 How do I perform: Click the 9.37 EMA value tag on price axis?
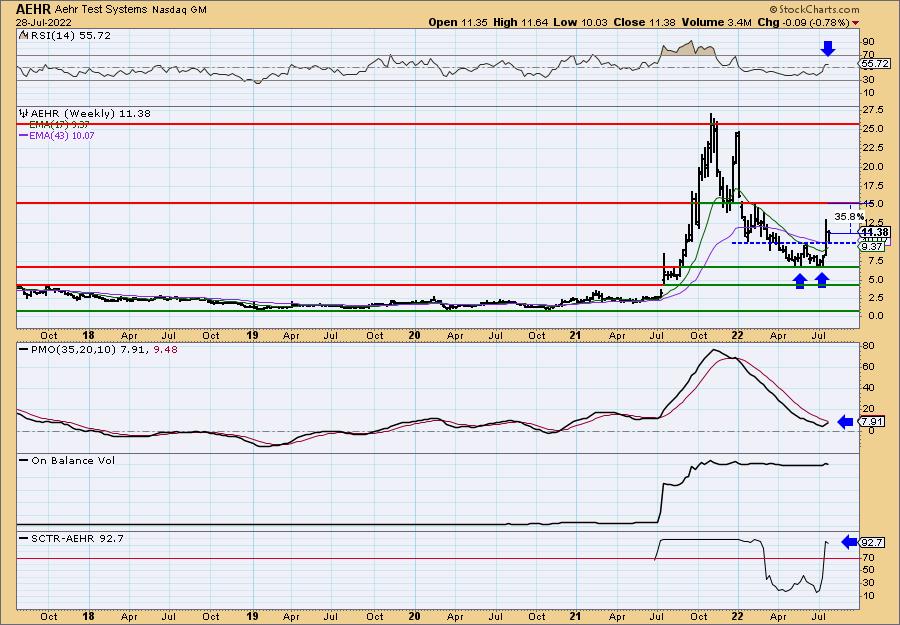[872, 246]
